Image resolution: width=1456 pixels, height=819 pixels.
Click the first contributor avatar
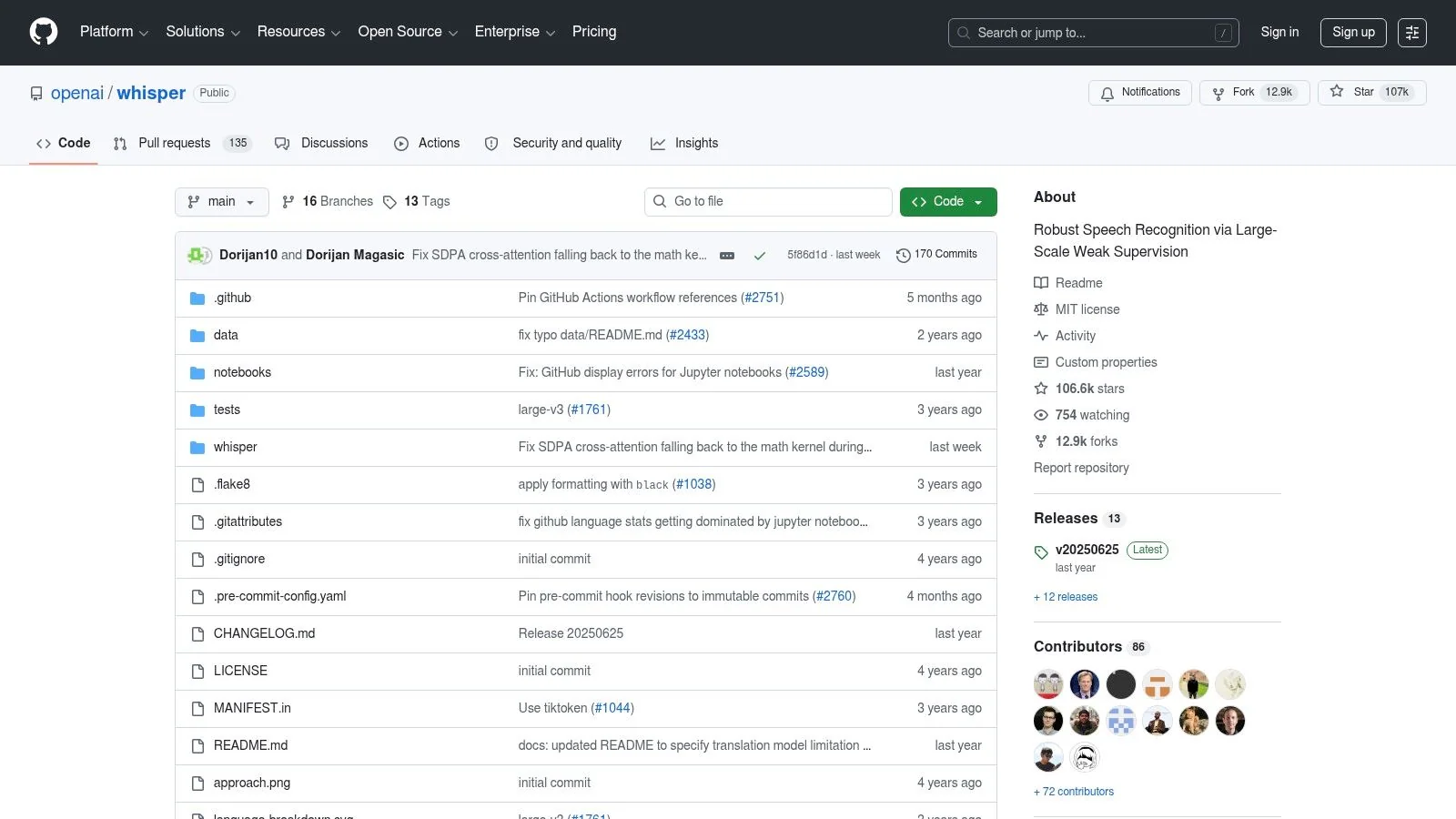coord(1048,684)
